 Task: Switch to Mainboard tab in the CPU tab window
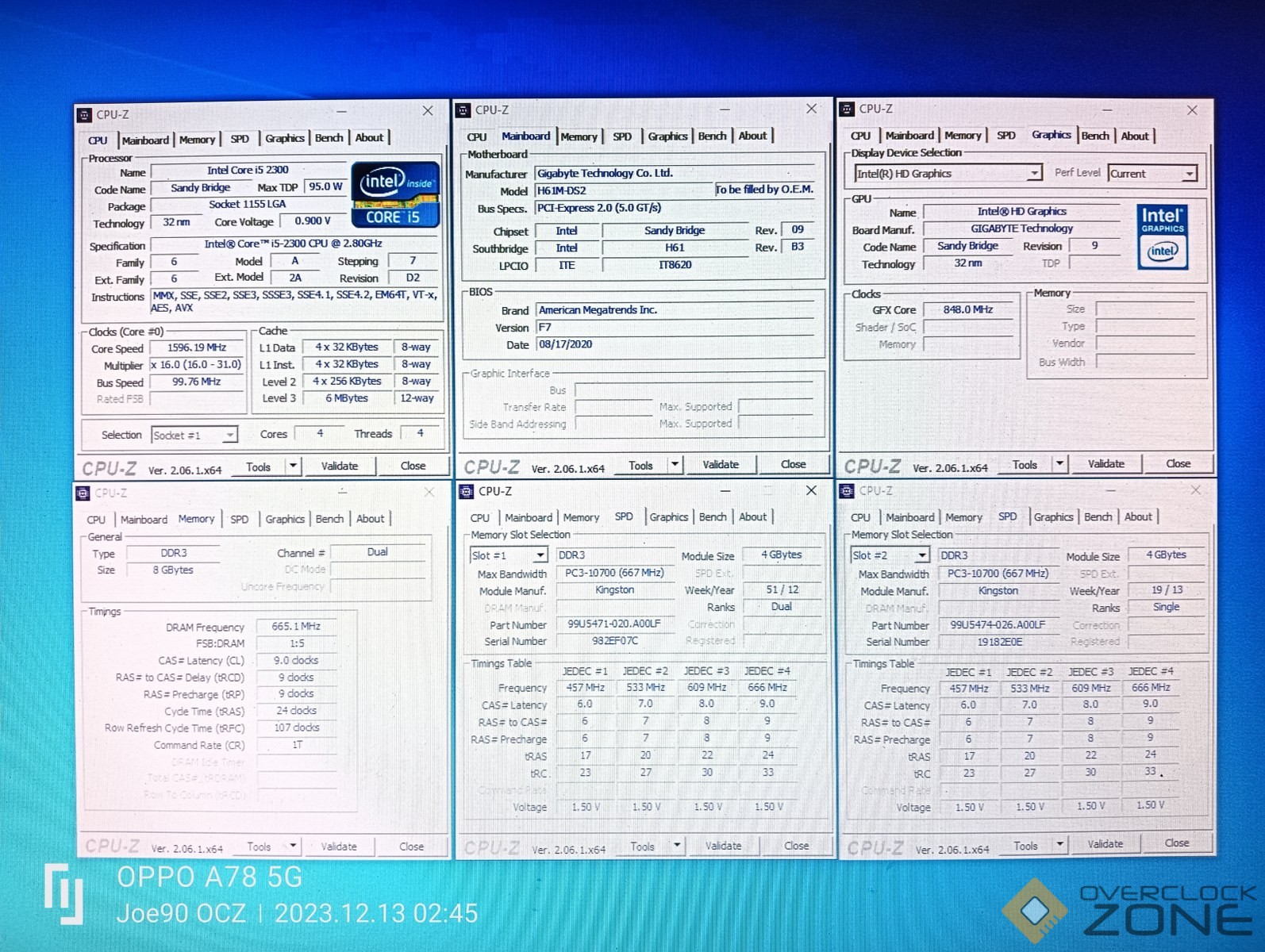pyautogui.click(x=145, y=140)
